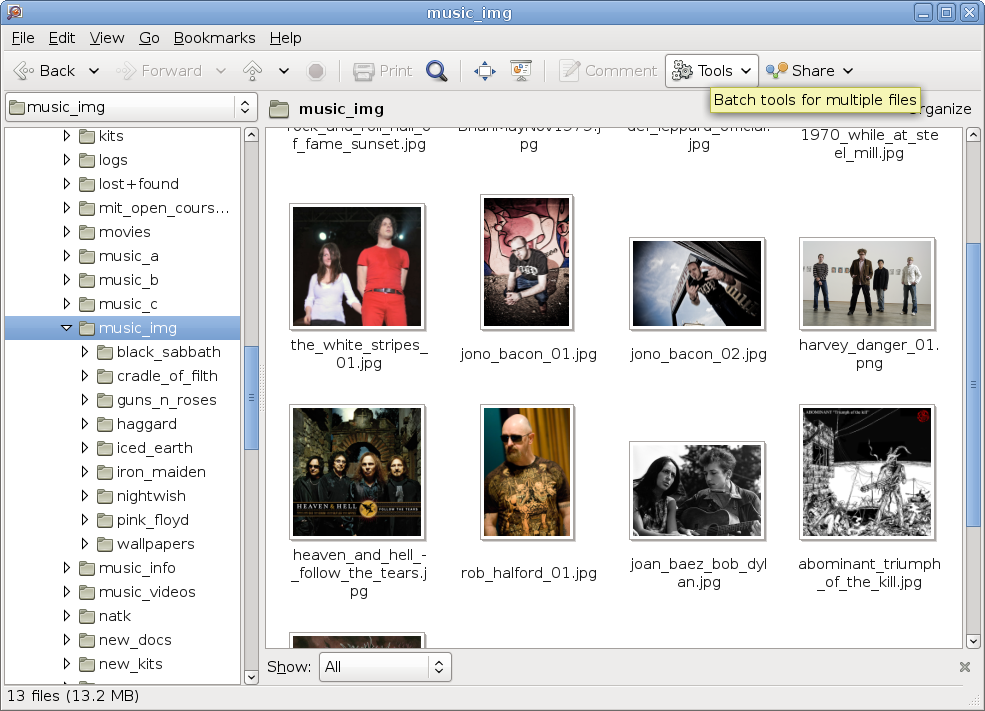Image resolution: width=985 pixels, height=711 pixels.
Task: Click the Back arrow icon
Action: click(24, 71)
